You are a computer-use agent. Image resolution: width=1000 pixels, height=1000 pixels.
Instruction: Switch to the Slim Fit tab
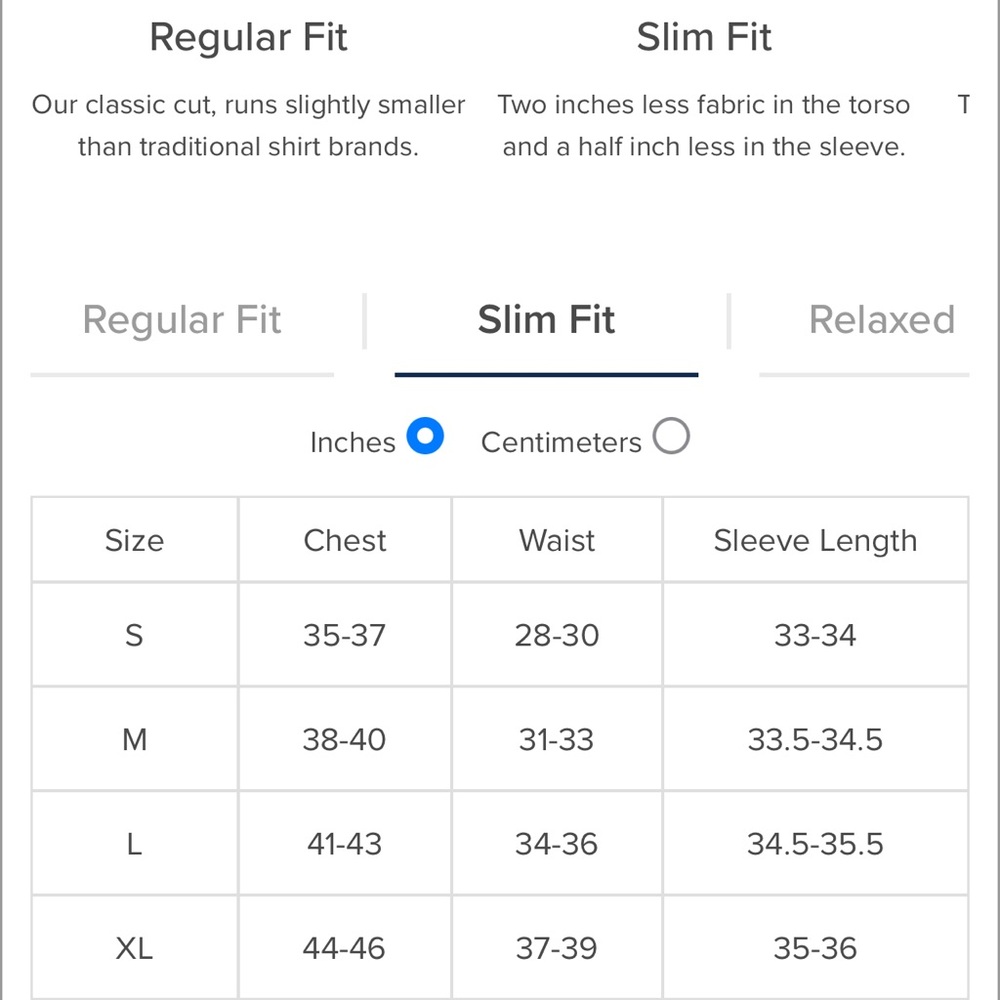coord(546,320)
